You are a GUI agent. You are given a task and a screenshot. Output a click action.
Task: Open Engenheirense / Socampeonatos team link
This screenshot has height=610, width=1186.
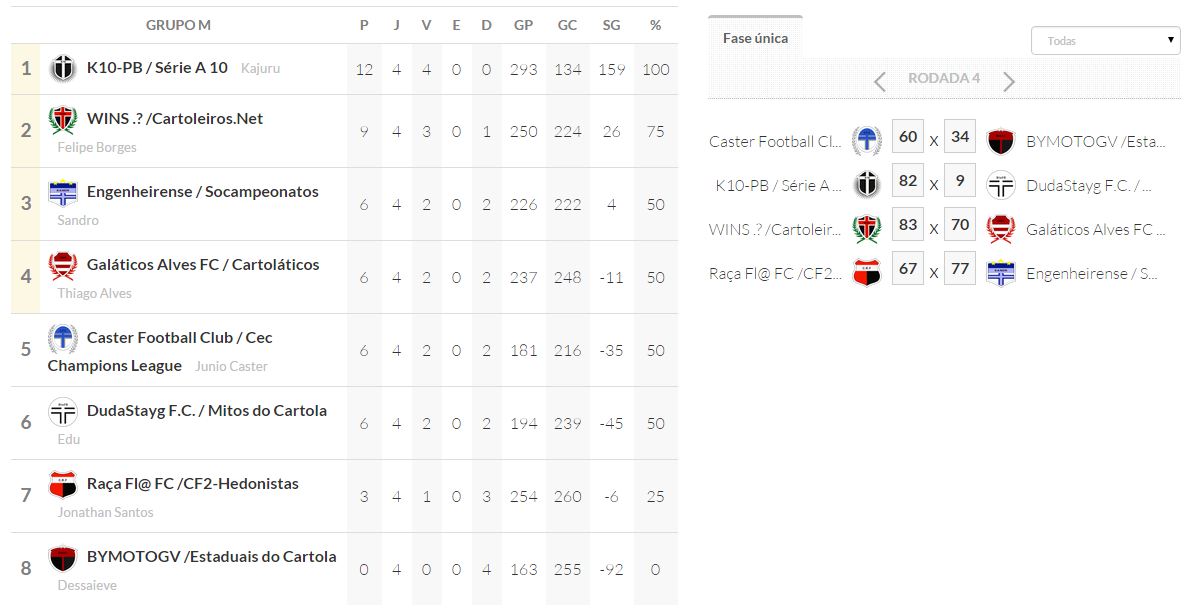(x=203, y=191)
